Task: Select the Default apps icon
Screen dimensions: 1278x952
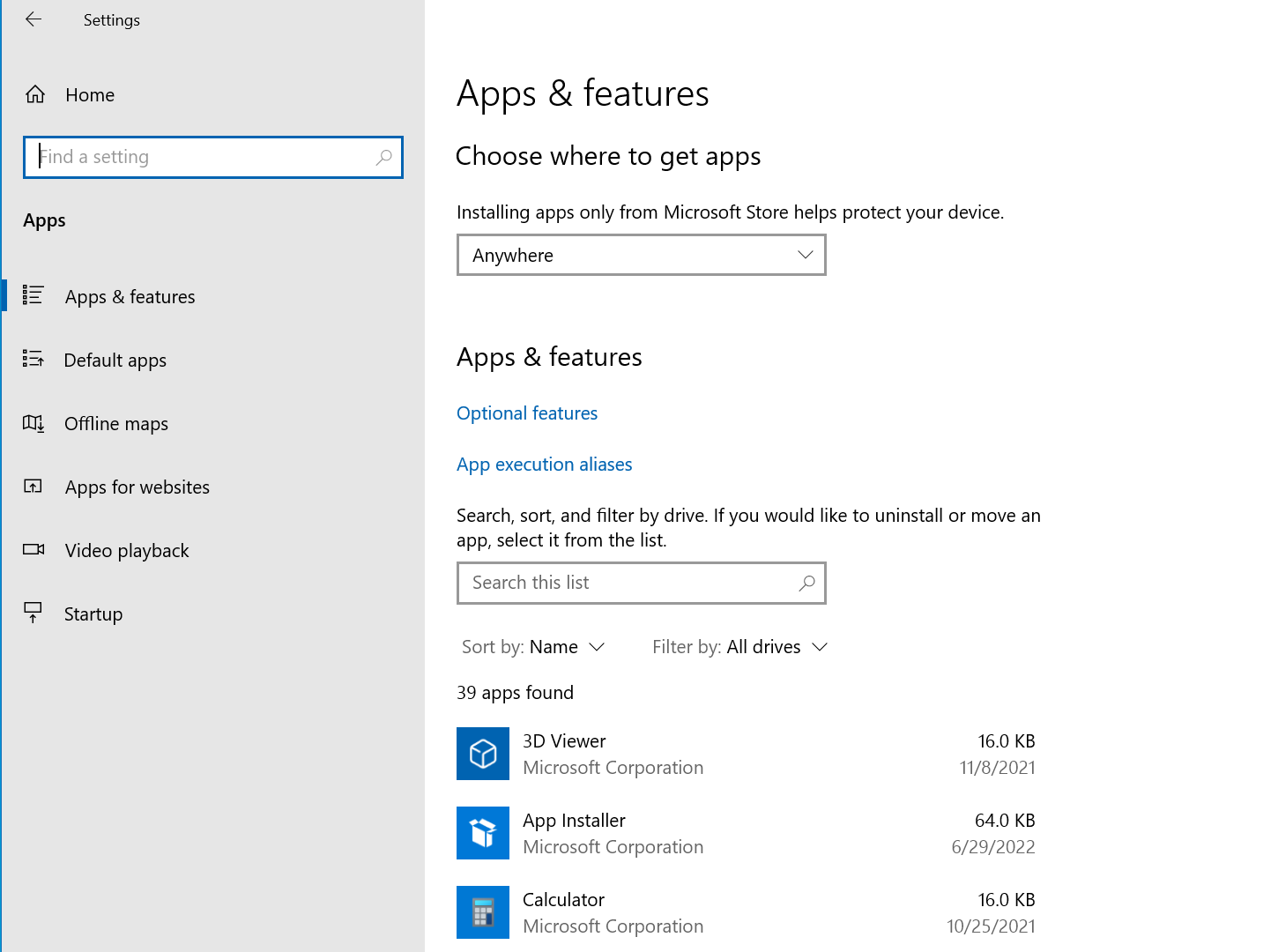Action: [33, 359]
